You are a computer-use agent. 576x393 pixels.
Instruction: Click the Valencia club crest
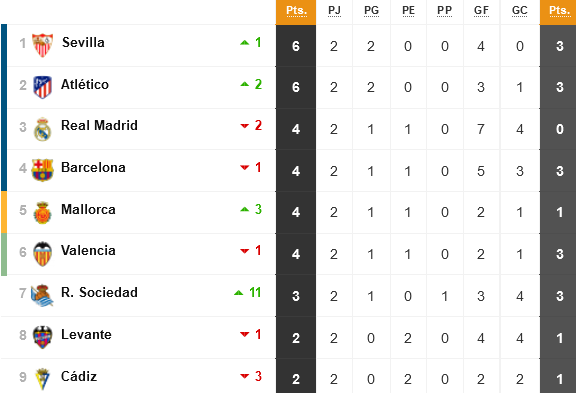pos(42,254)
